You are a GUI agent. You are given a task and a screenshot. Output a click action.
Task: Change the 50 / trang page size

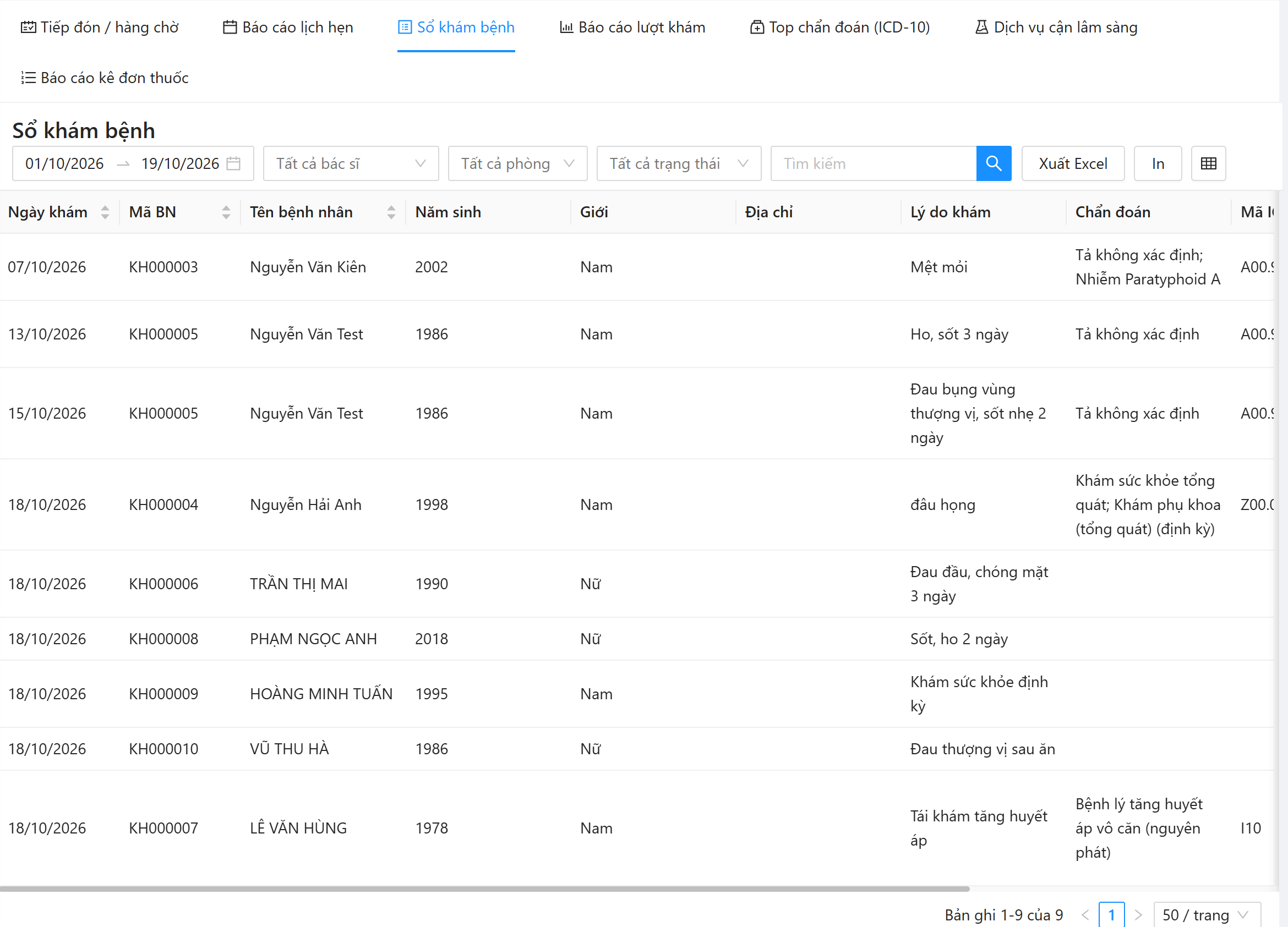(1207, 914)
